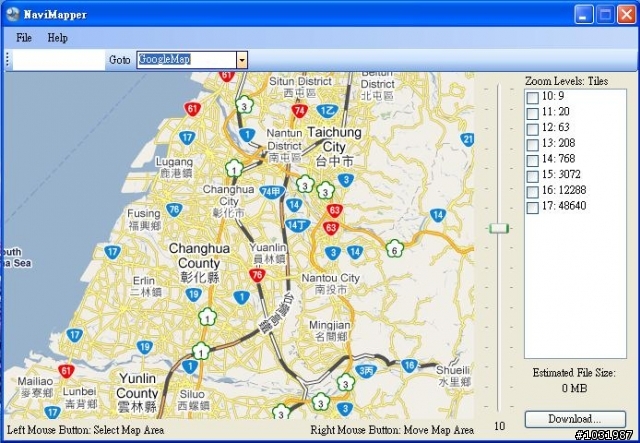Click the Mingjian map label
Image resolution: width=640 pixels, height=443 pixels.
pyautogui.click(x=330, y=331)
